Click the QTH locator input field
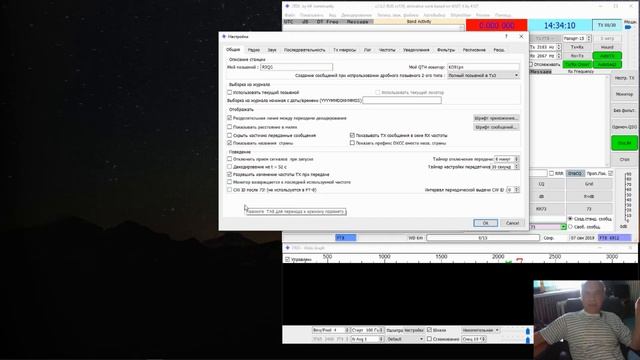The height and width of the screenshot is (360, 640). pyautogui.click(x=483, y=67)
